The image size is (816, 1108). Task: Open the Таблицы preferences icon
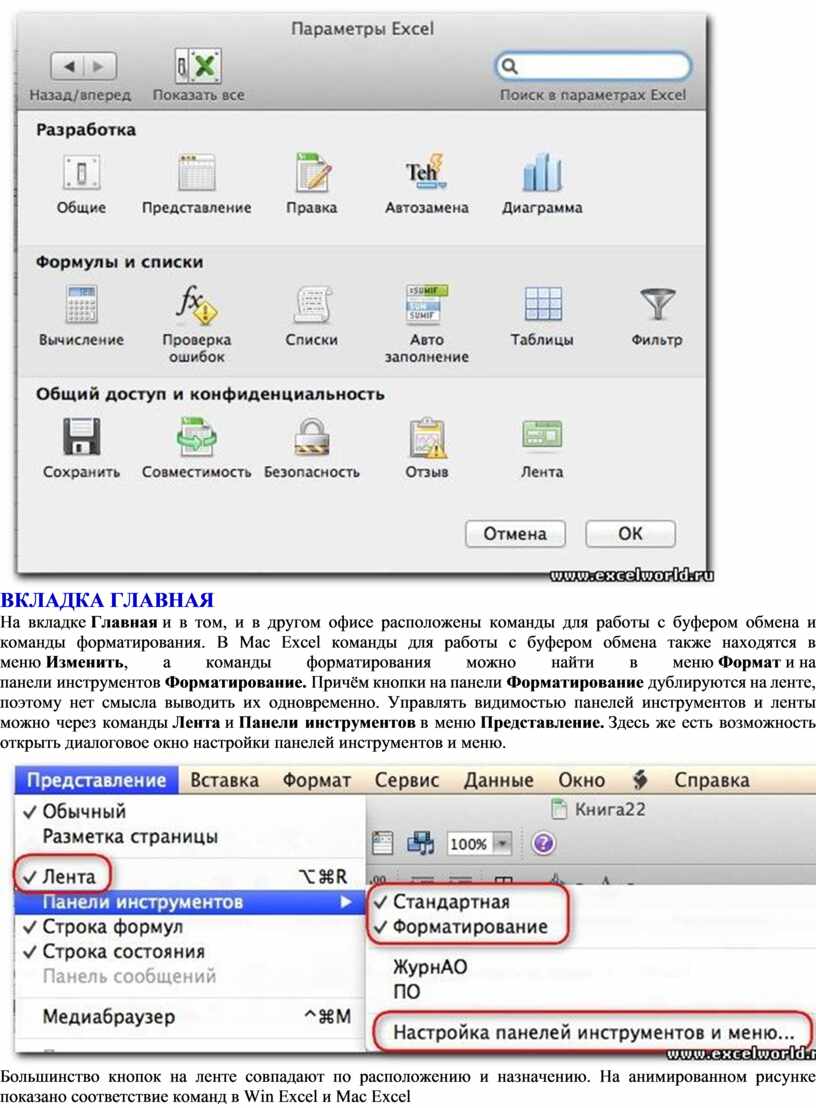tap(543, 305)
